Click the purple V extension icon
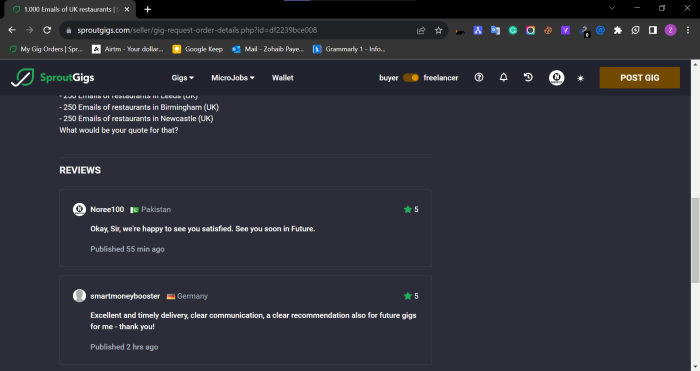This screenshot has height=371, width=700. (x=565, y=30)
